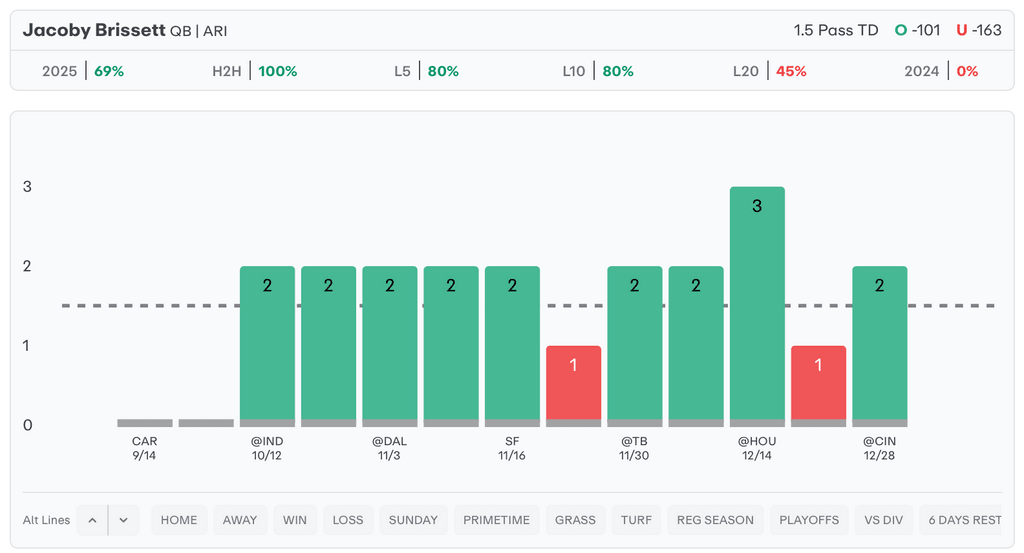Click the Alt Lines up arrow

point(92,520)
